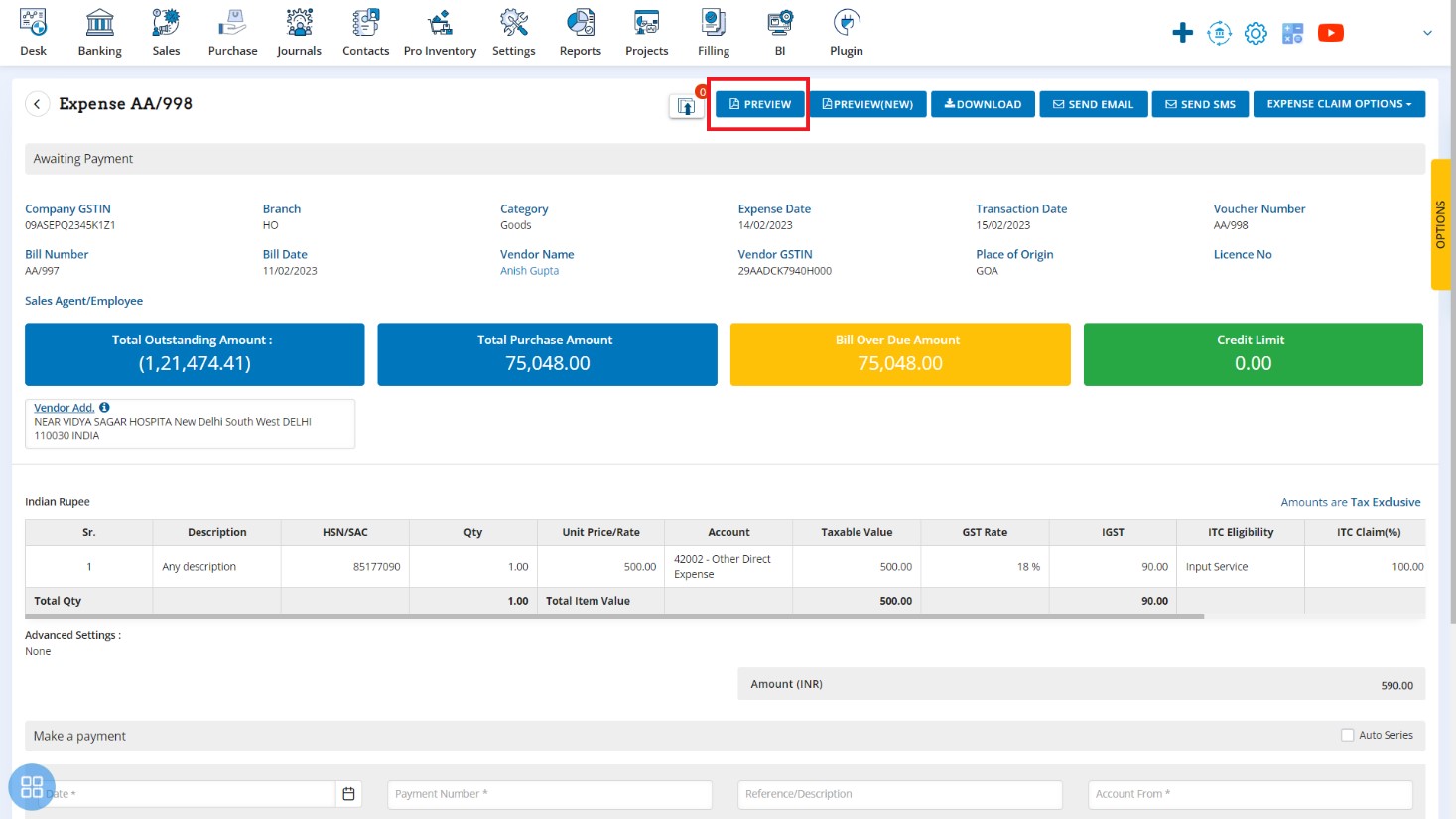Open the Desk module icon
The height and width of the screenshot is (819, 1456).
point(33,33)
